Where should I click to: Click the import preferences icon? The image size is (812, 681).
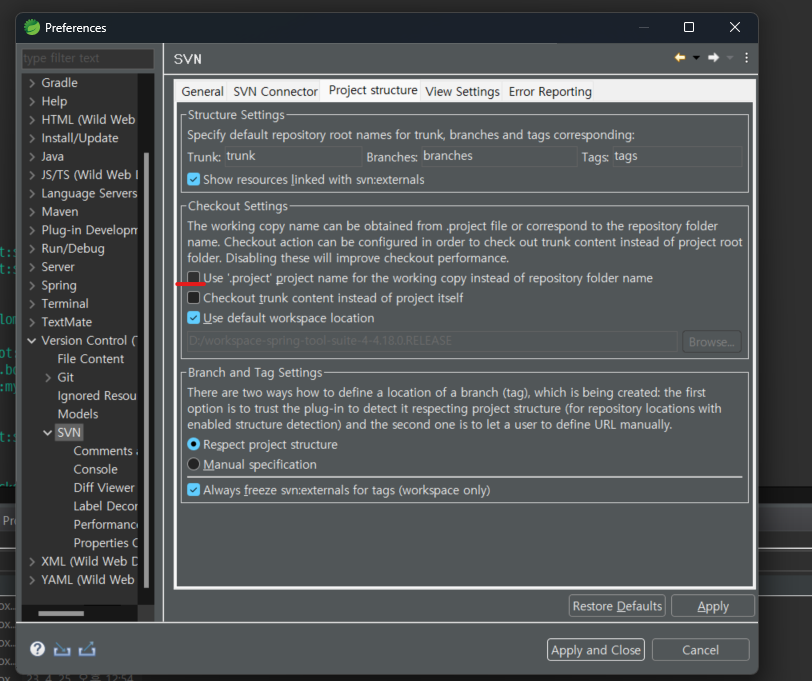coord(62,648)
